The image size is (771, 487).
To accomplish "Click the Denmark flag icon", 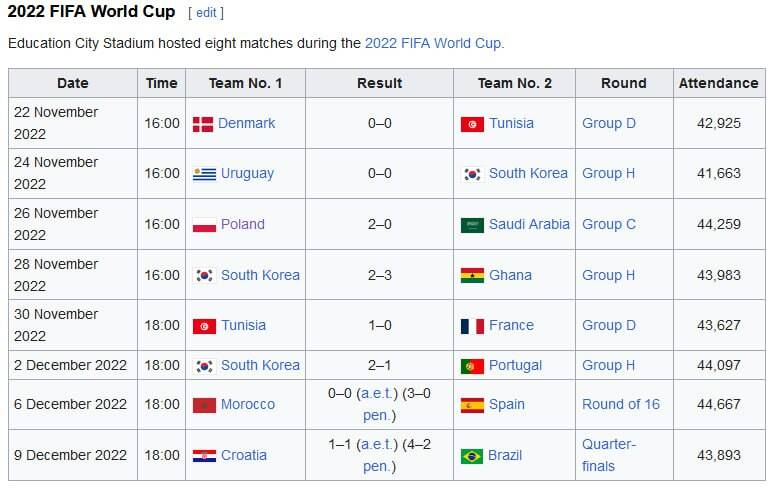I will [203, 124].
